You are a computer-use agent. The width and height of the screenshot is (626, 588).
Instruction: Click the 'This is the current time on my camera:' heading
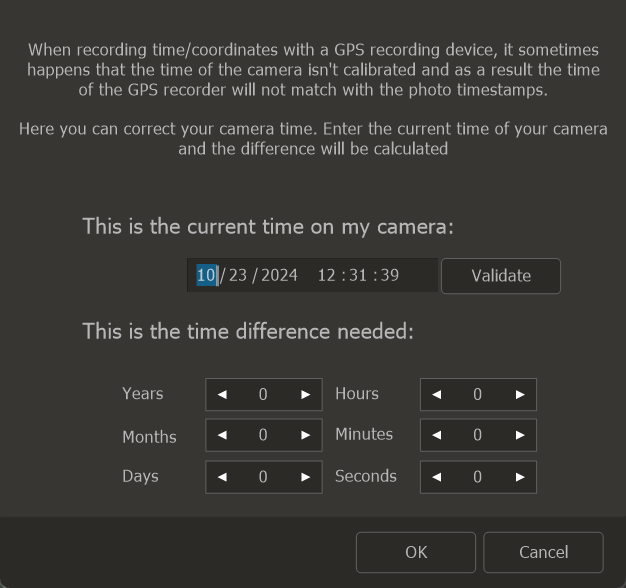268,227
